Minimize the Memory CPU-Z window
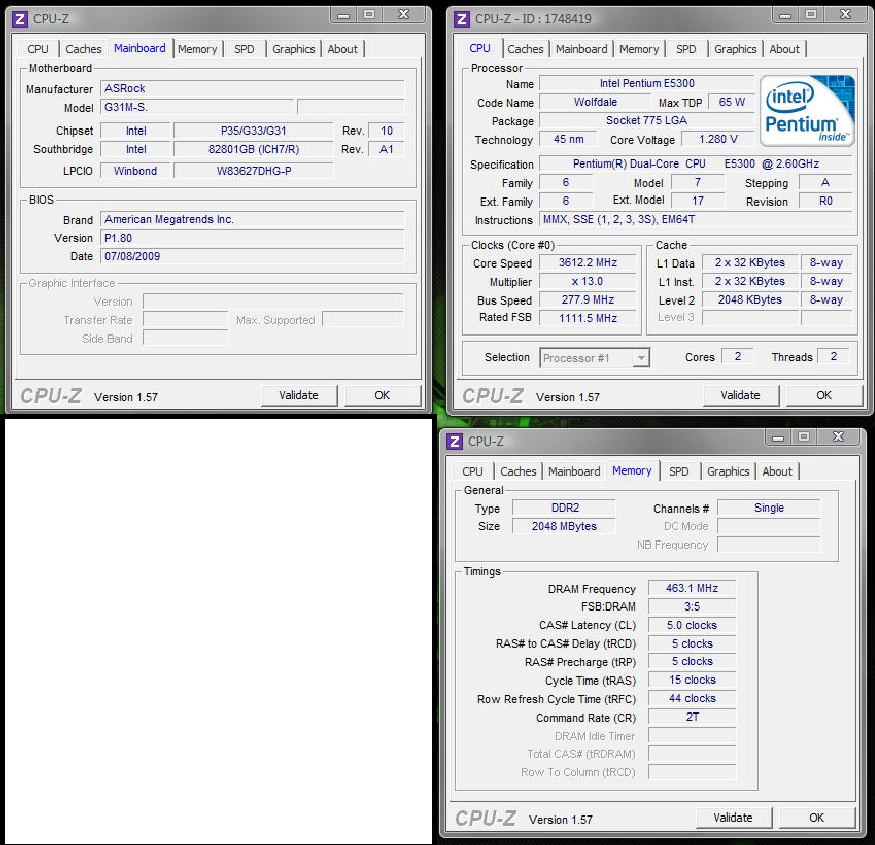 [778, 437]
